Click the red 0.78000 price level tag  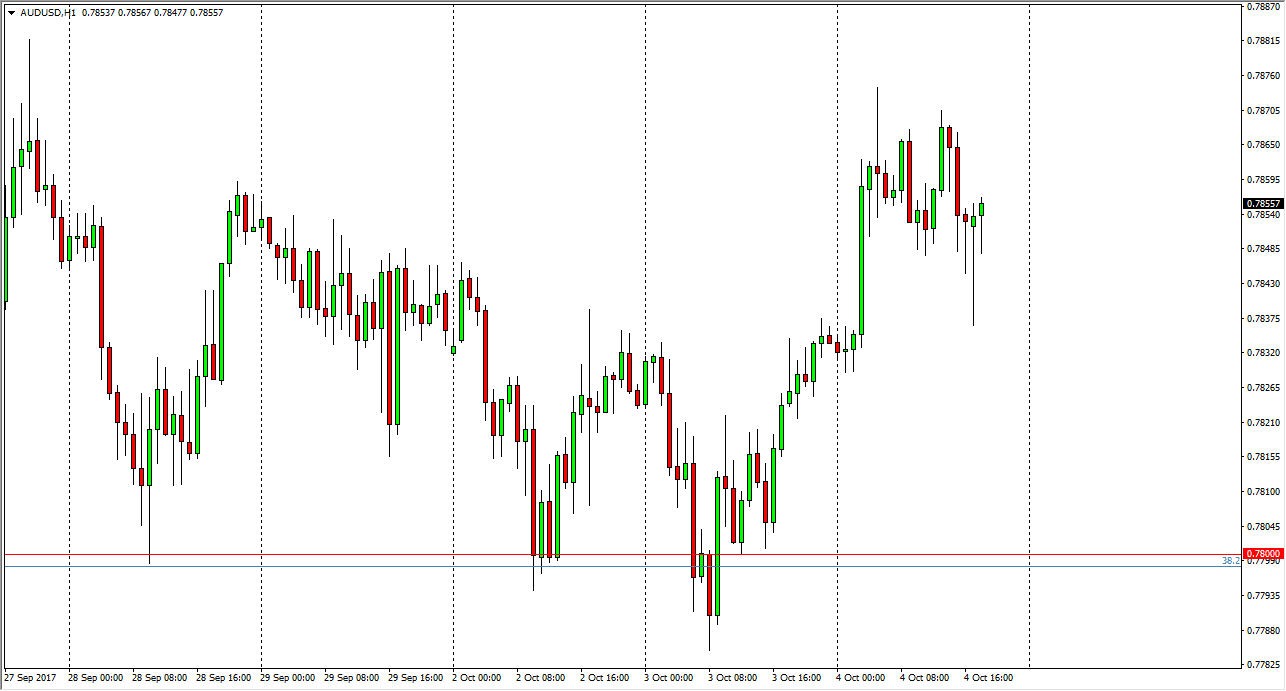(x=1263, y=553)
